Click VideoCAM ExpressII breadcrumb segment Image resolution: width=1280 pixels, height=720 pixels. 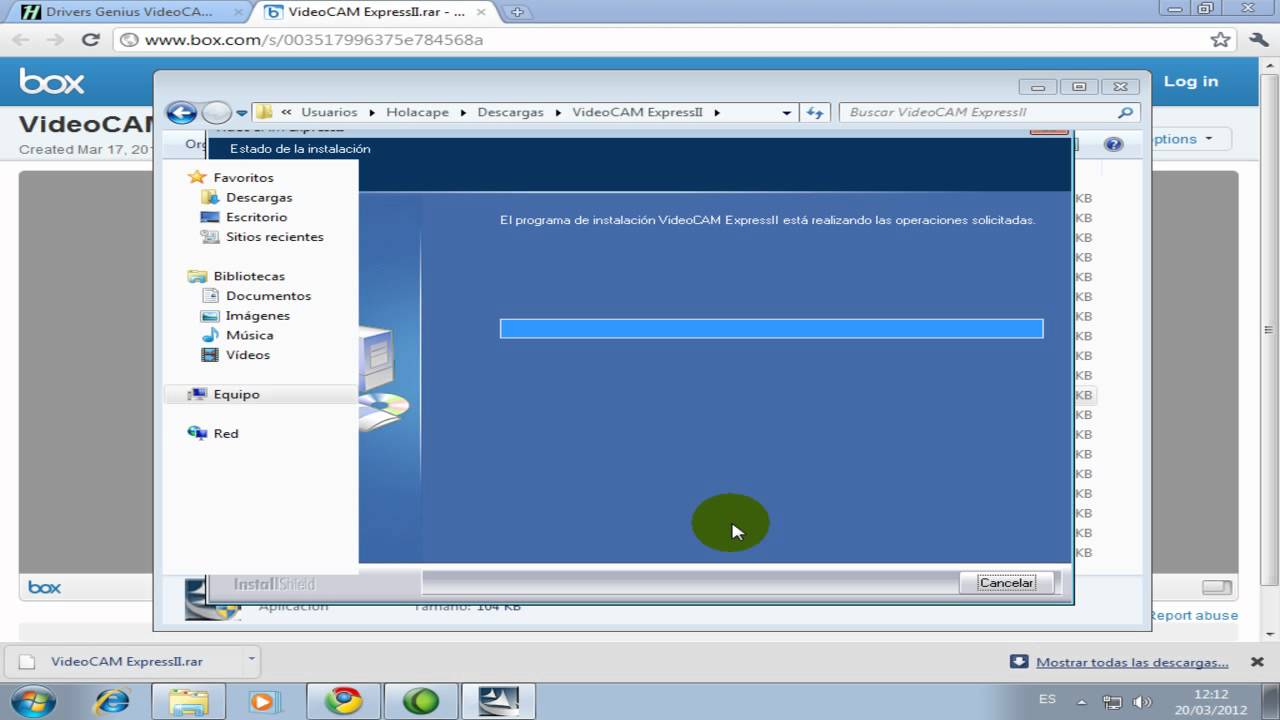click(x=637, y=112)
